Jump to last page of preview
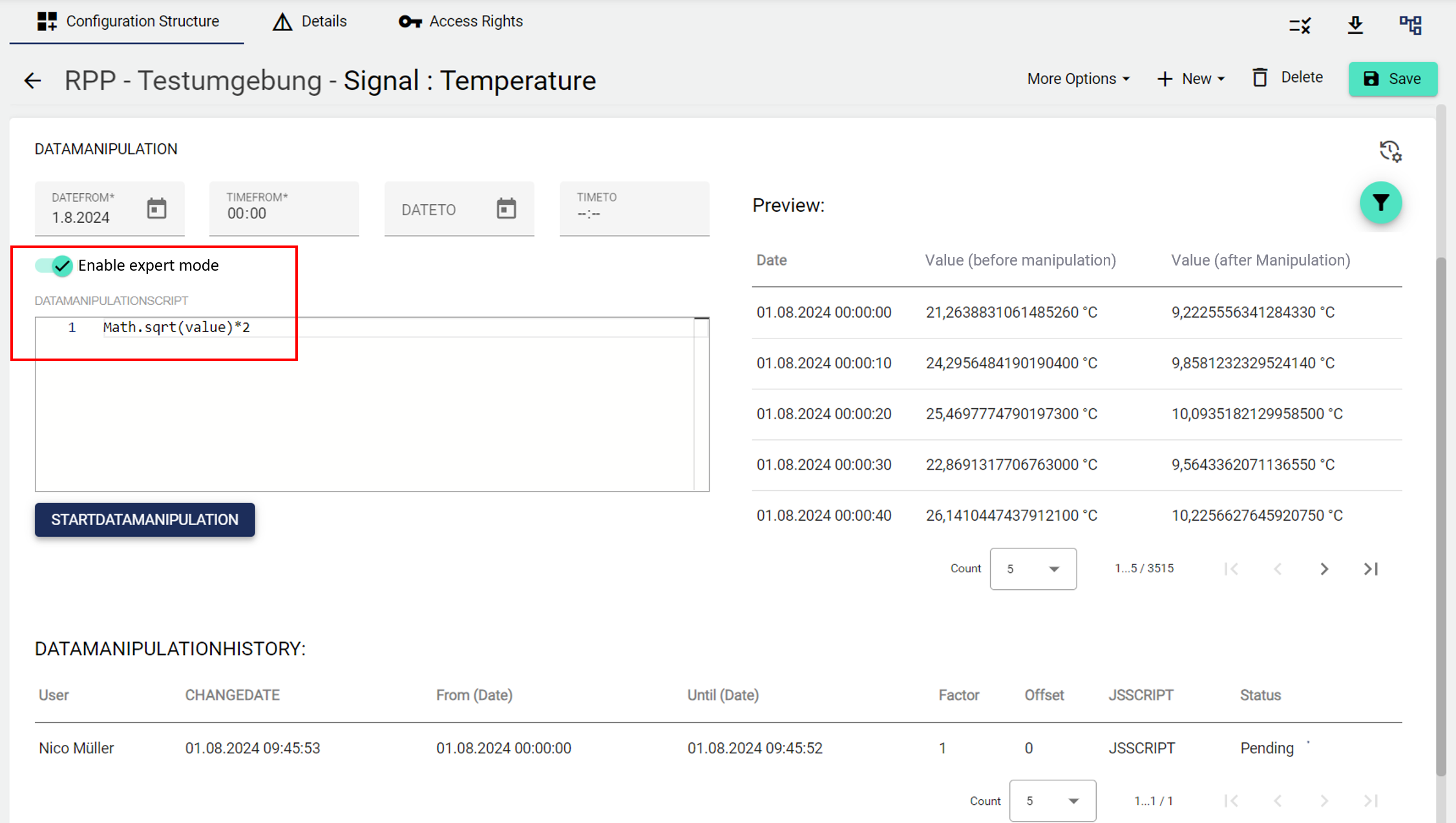Image resolution: width=1456 pixels, height=823 pixels. point(1371,568)
